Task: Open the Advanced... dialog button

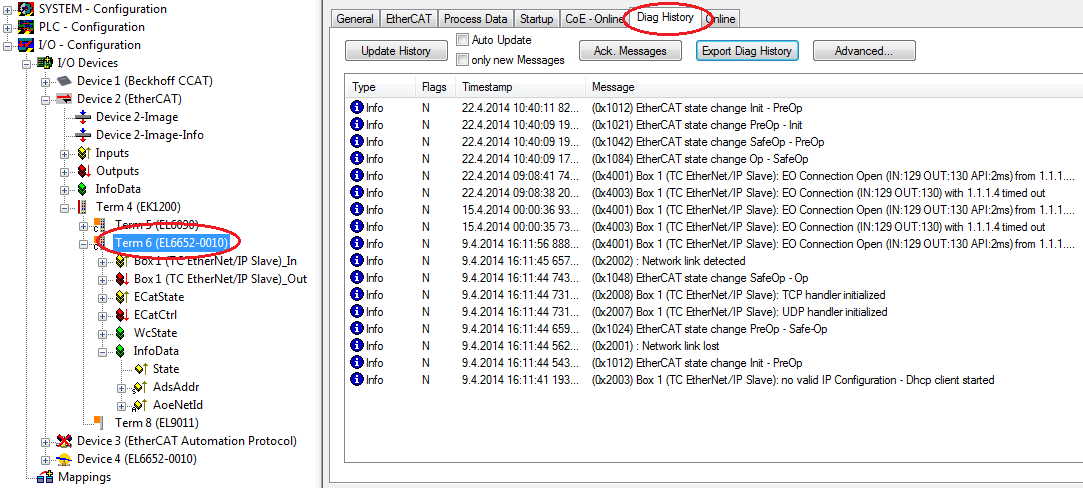Action: pos(864,51)
